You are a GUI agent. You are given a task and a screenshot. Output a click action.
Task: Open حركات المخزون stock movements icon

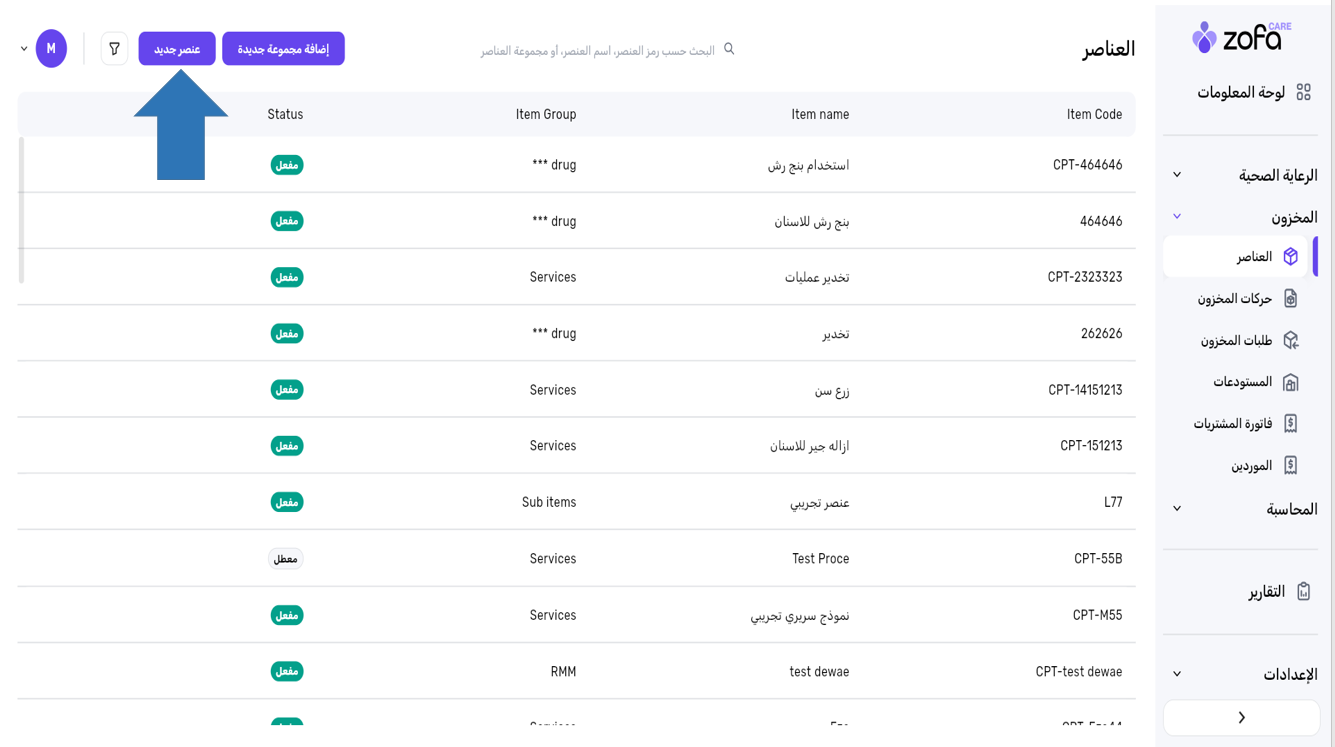tap(1290, 299)
